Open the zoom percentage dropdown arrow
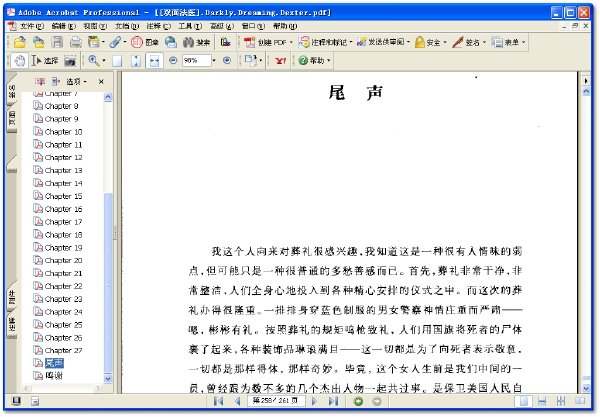The image size is (600, 417). [x=214, y=60]
